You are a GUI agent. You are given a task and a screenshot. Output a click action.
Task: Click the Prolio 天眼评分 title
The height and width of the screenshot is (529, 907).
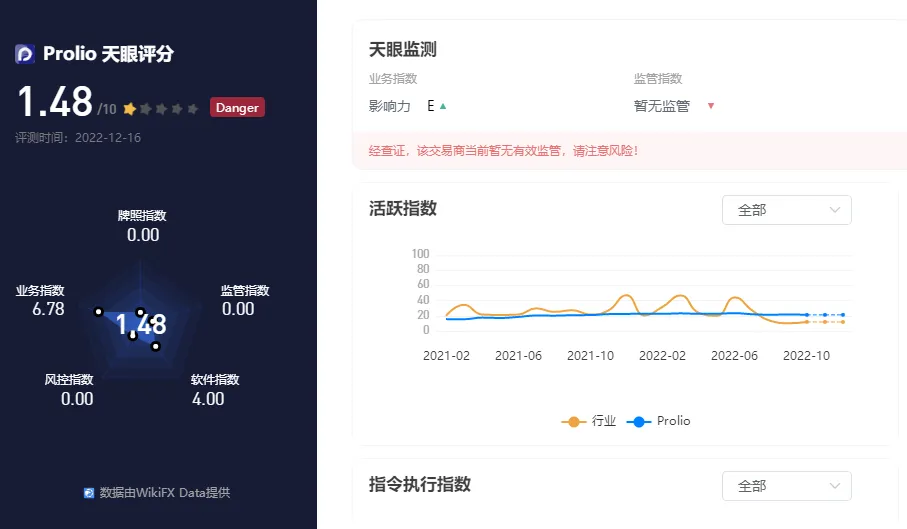click(x=108, y=54)
